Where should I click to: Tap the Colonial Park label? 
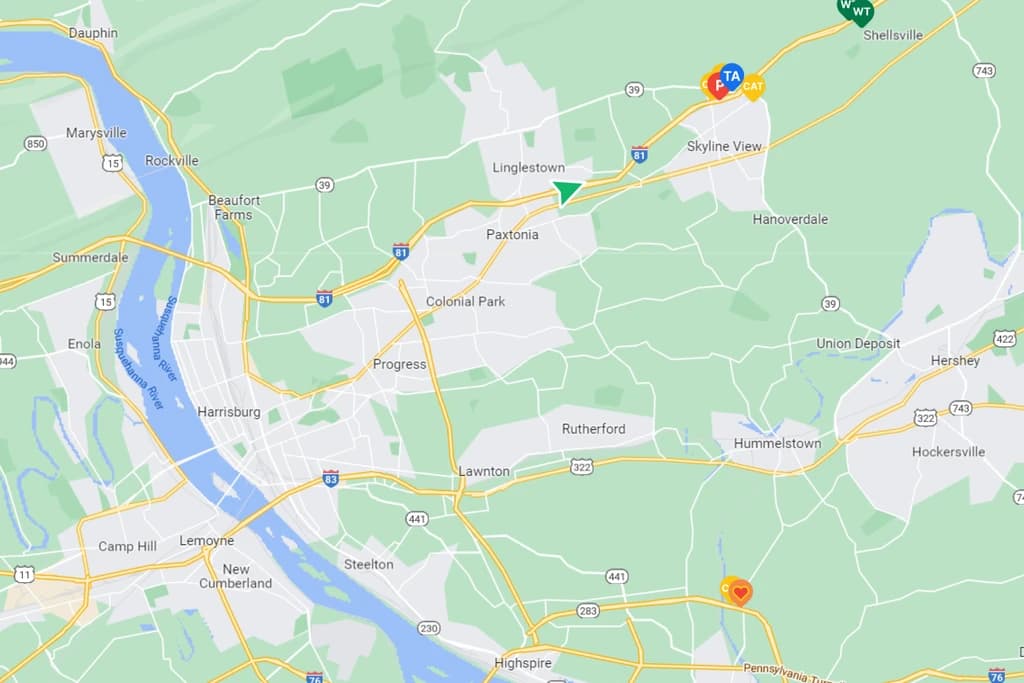pos(466,302)
